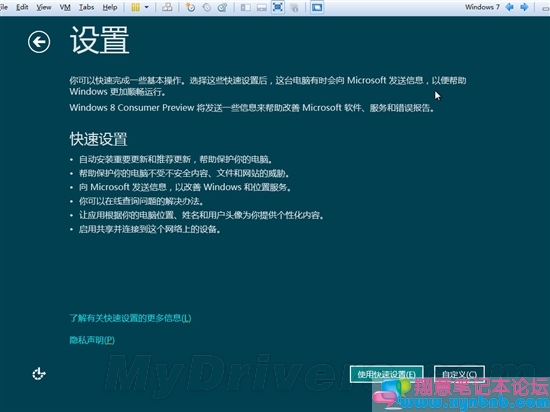Click the 自定义(C) button
The image size is (550, 412).
click(459, 374)
